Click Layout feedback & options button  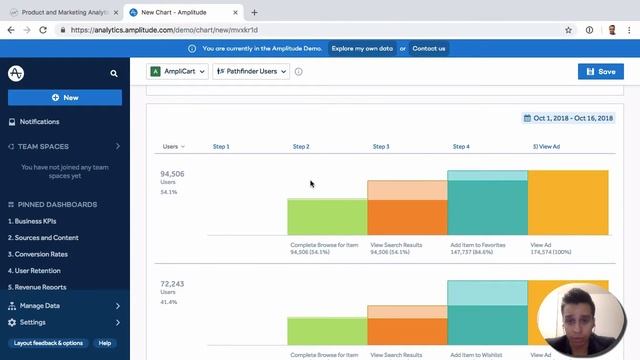(x=48, y=343)
